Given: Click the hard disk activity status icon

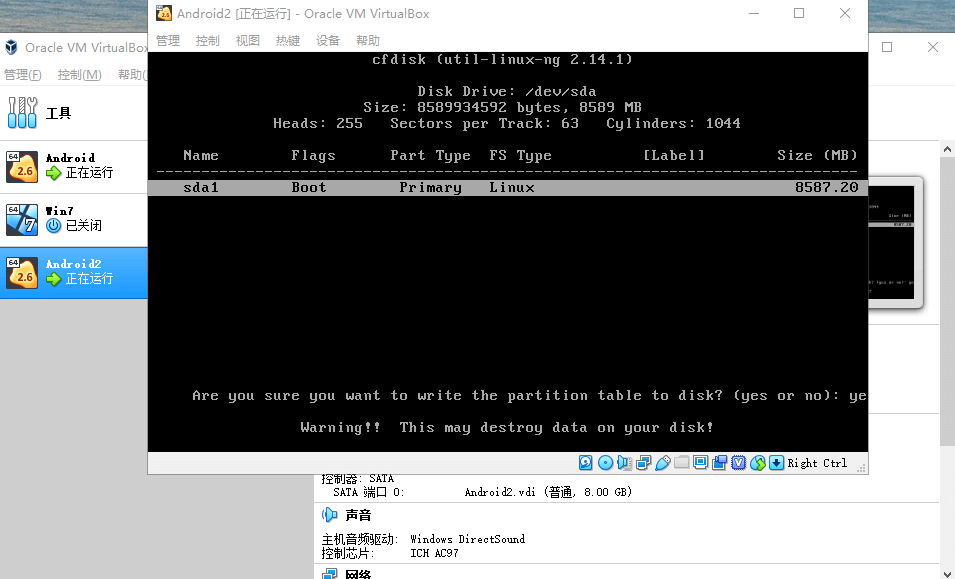Looking at the screenshot, I should (x=586, y=462).
